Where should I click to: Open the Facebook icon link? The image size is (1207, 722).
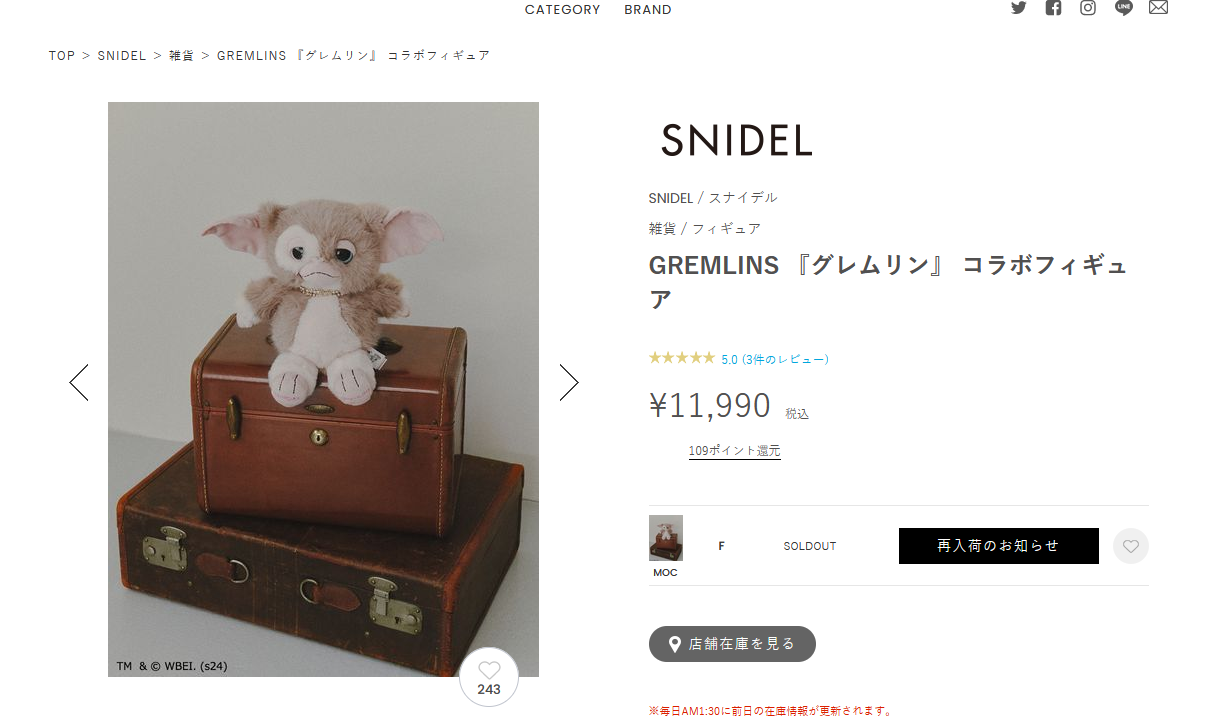(x=1053, y=8)
